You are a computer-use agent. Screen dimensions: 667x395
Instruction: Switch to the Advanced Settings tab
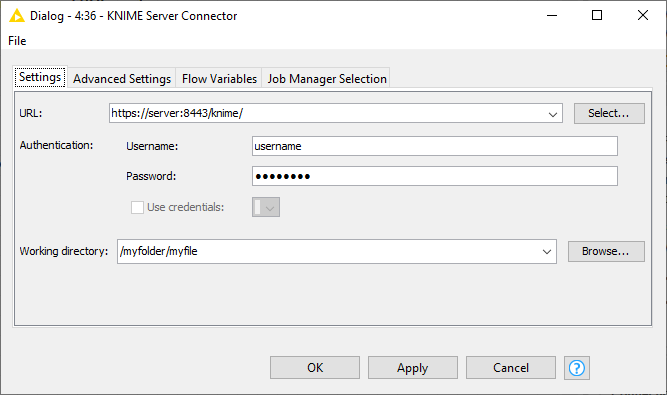coord(122,79)
